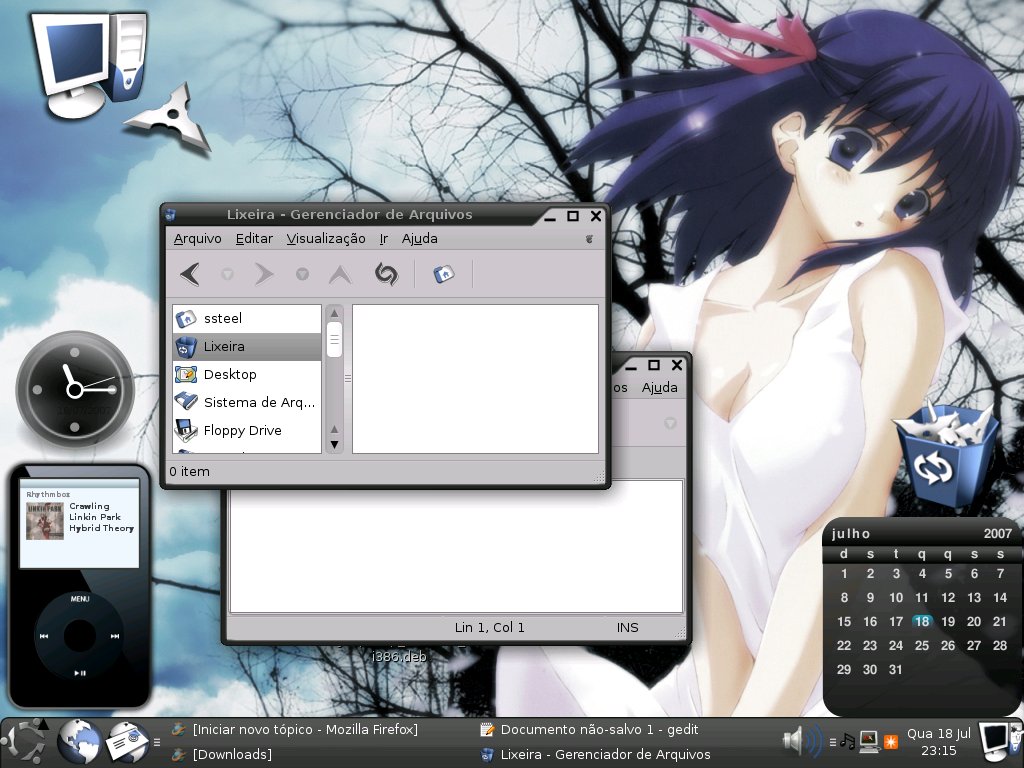Image resolution: width=1024 pixels, height=768 pixels.
Task: Click the 0 item status bar text
Action: coord(189,472)
